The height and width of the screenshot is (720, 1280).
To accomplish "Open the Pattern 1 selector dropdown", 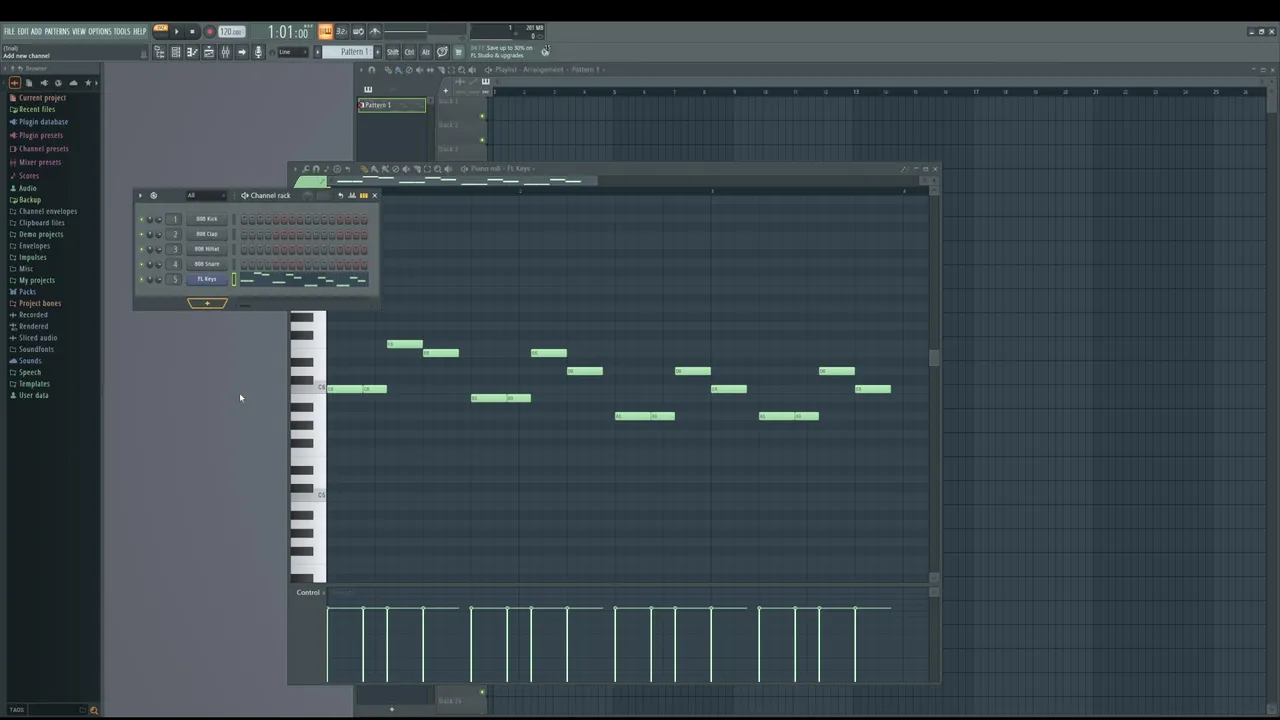I will pyautogui.click(x=350, y=52).
